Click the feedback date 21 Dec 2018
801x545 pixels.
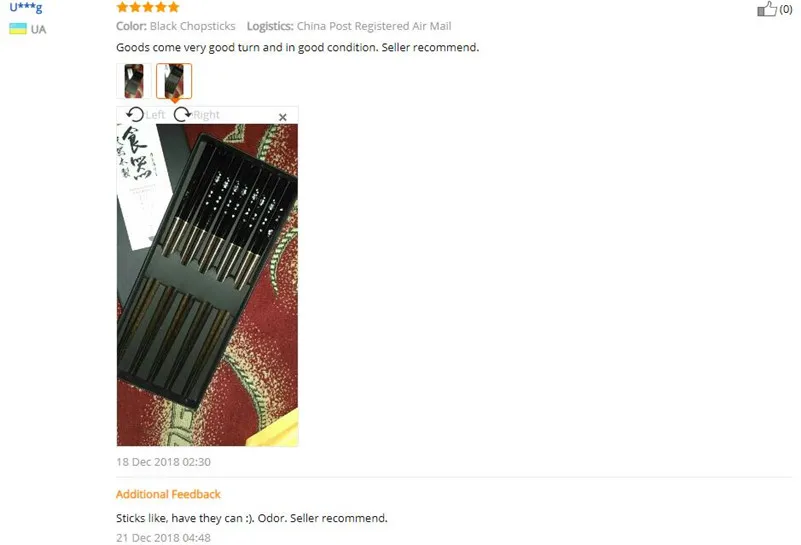coord(163,537)
